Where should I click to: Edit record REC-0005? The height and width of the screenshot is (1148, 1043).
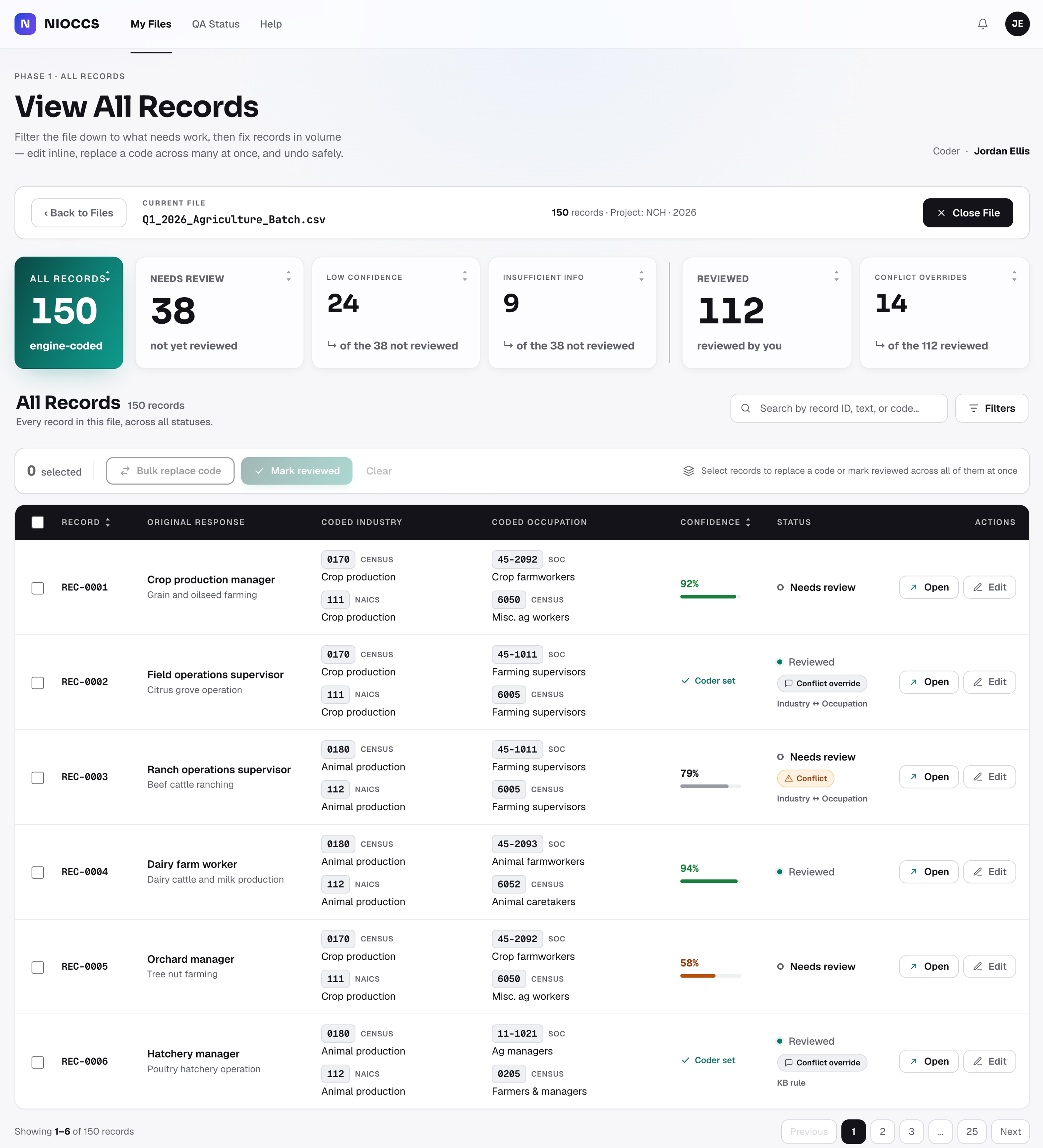coord(989,966)
